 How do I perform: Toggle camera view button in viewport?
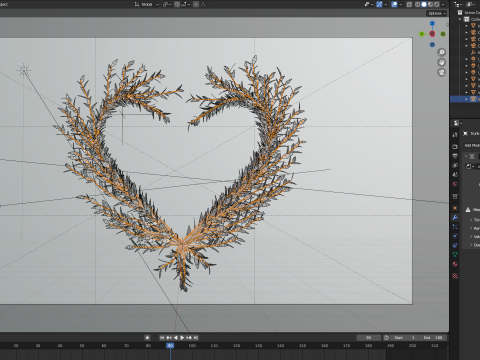442,72
